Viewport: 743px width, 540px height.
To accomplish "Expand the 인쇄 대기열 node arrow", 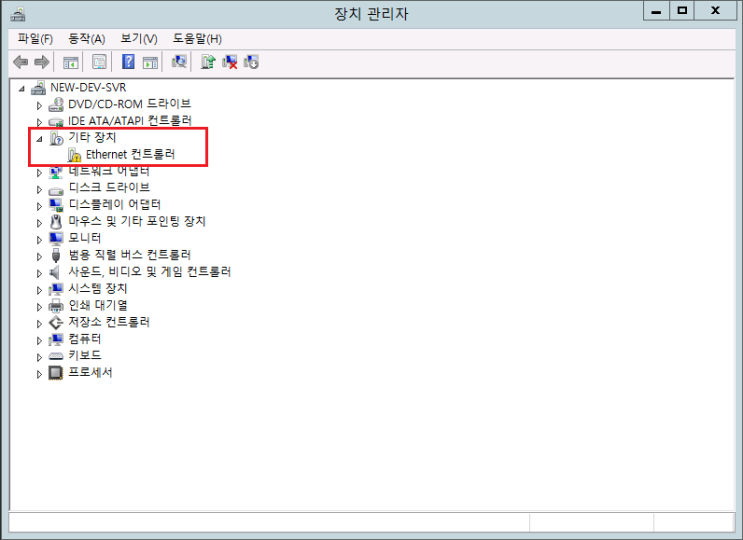I will click(x=39, y=307).
